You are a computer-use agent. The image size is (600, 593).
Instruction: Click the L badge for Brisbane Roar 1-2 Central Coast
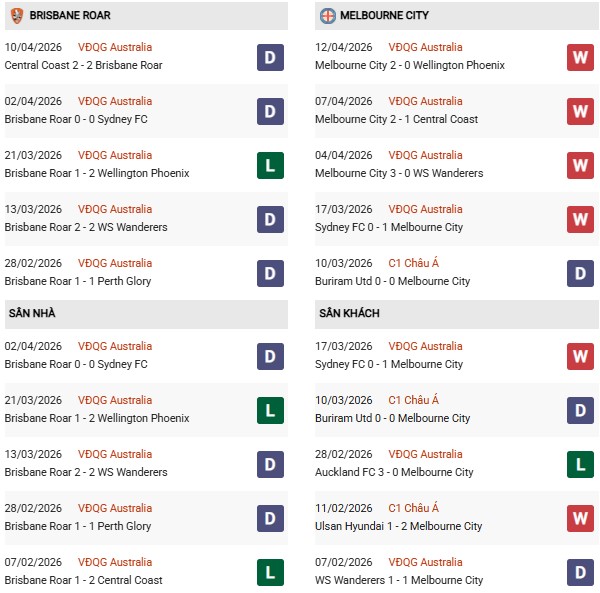click(x=269, y=572)
